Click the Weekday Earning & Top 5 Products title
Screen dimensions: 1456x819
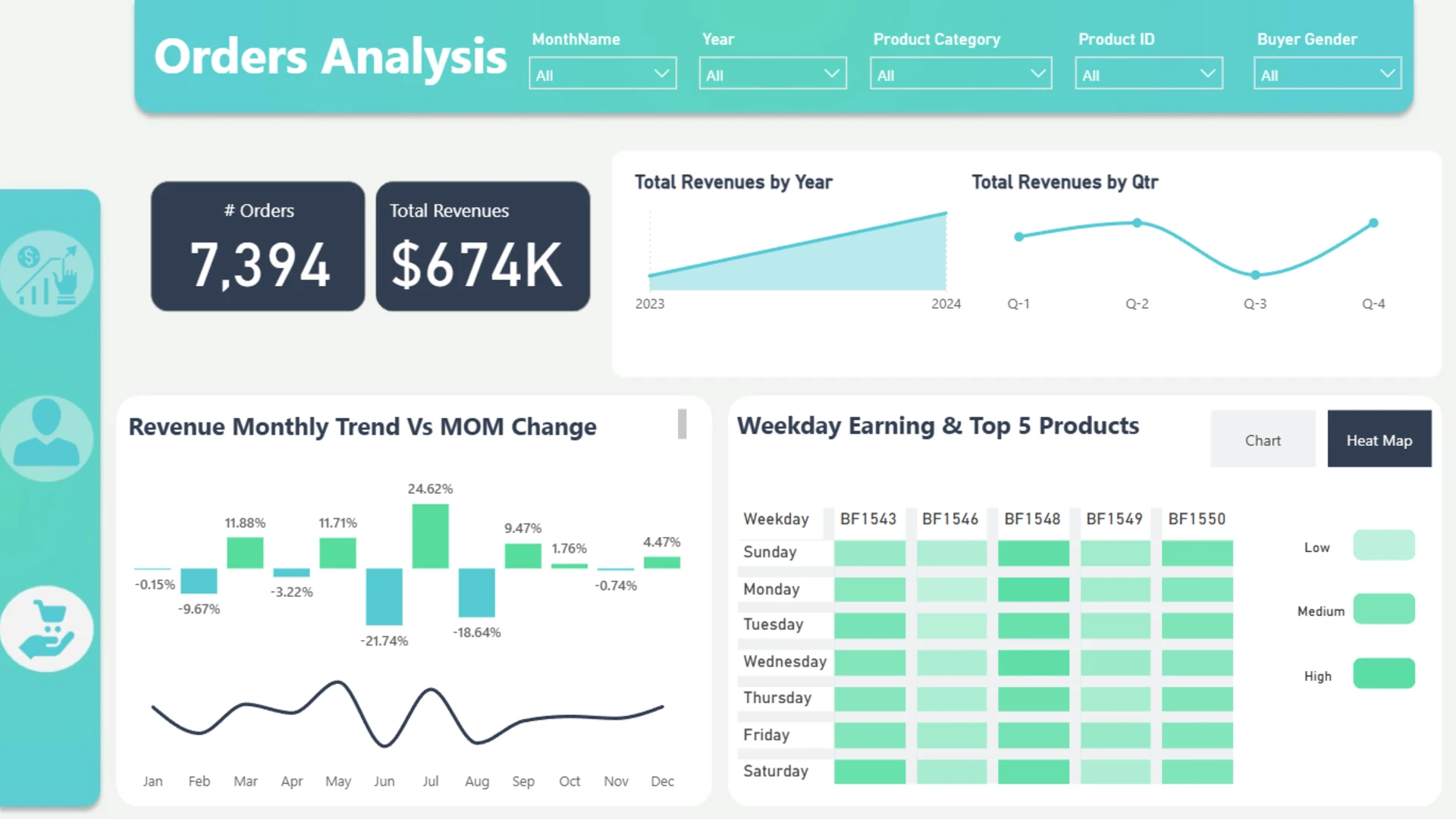938,426
